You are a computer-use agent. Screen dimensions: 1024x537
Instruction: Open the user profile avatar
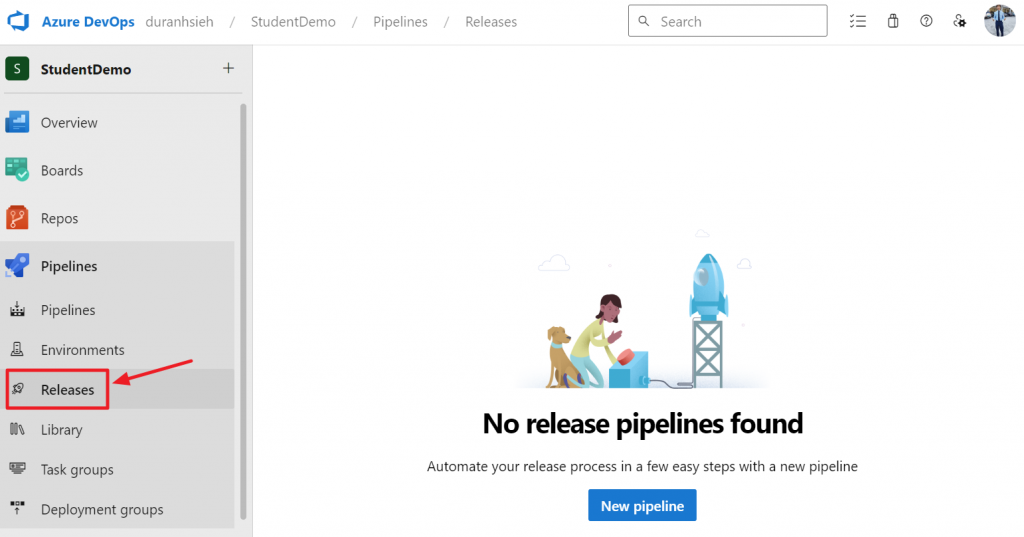1000,21
